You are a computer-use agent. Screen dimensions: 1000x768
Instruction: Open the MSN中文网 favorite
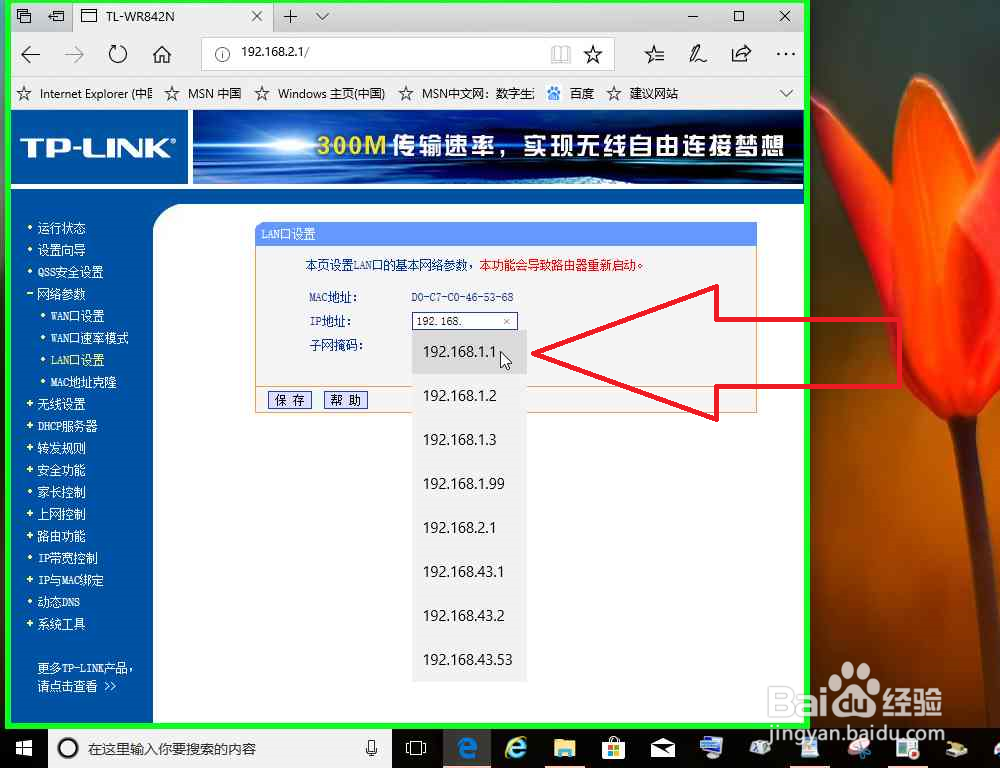point(466,94)
